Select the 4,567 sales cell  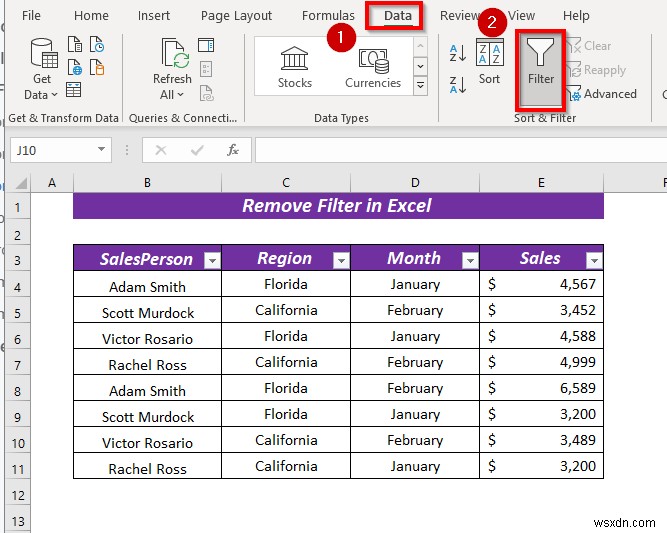coord(541,284)
